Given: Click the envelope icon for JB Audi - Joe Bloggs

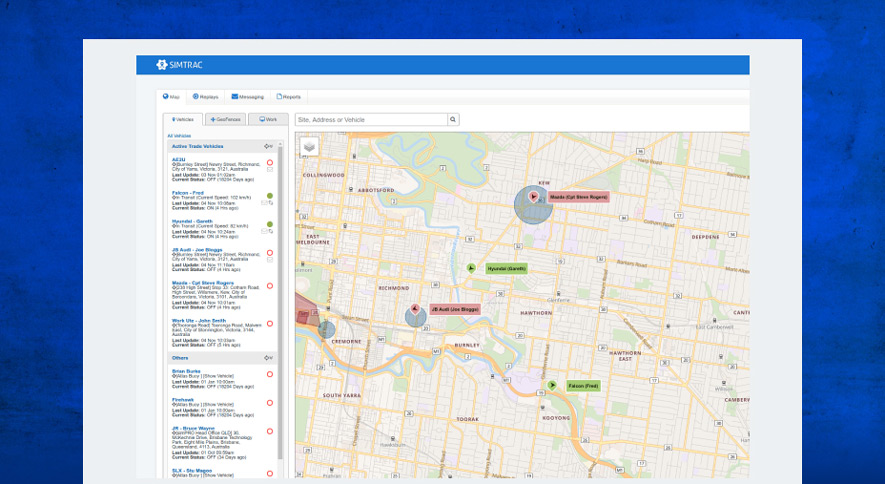Looking at the screenshot, I should point(270,259).
